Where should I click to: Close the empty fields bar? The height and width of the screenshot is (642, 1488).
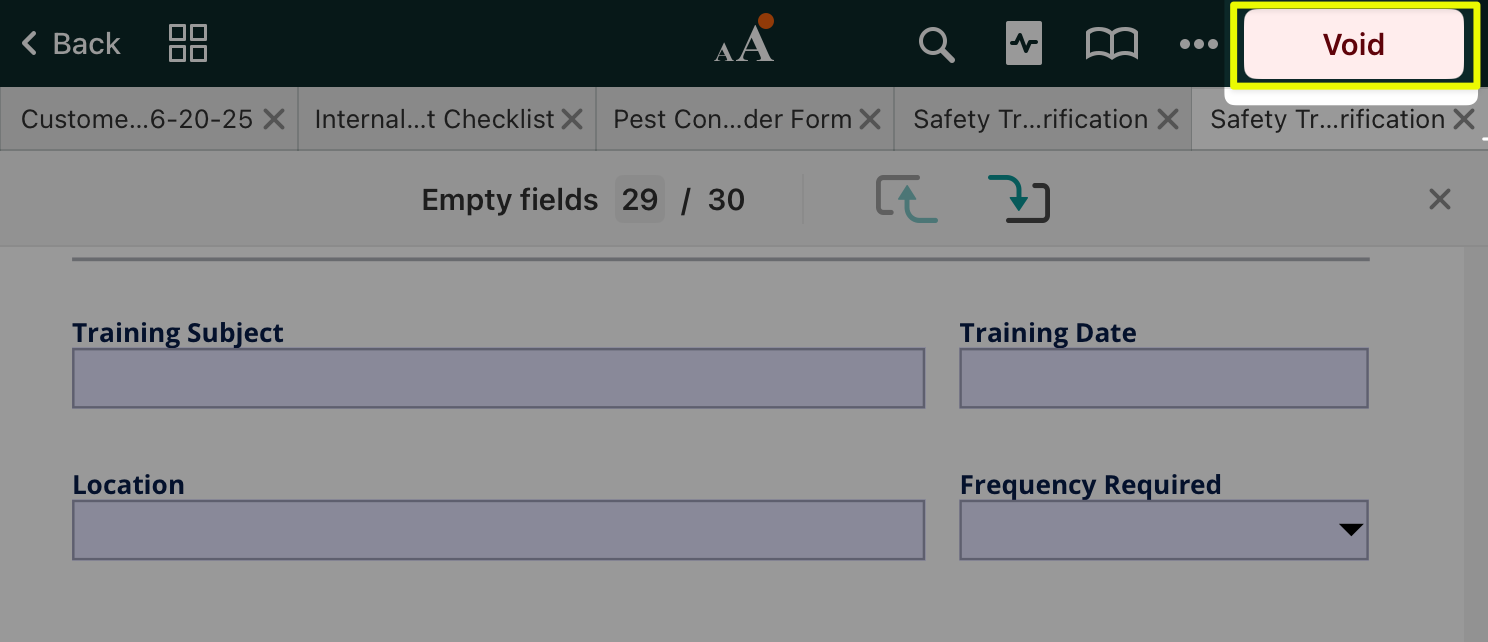click(x=1439, y=200)
